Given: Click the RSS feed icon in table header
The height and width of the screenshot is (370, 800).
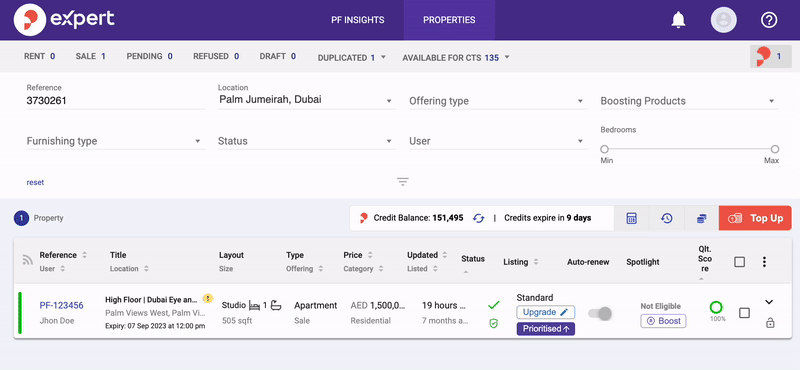Looking at the screenshot, I should [x=28, y=260].
